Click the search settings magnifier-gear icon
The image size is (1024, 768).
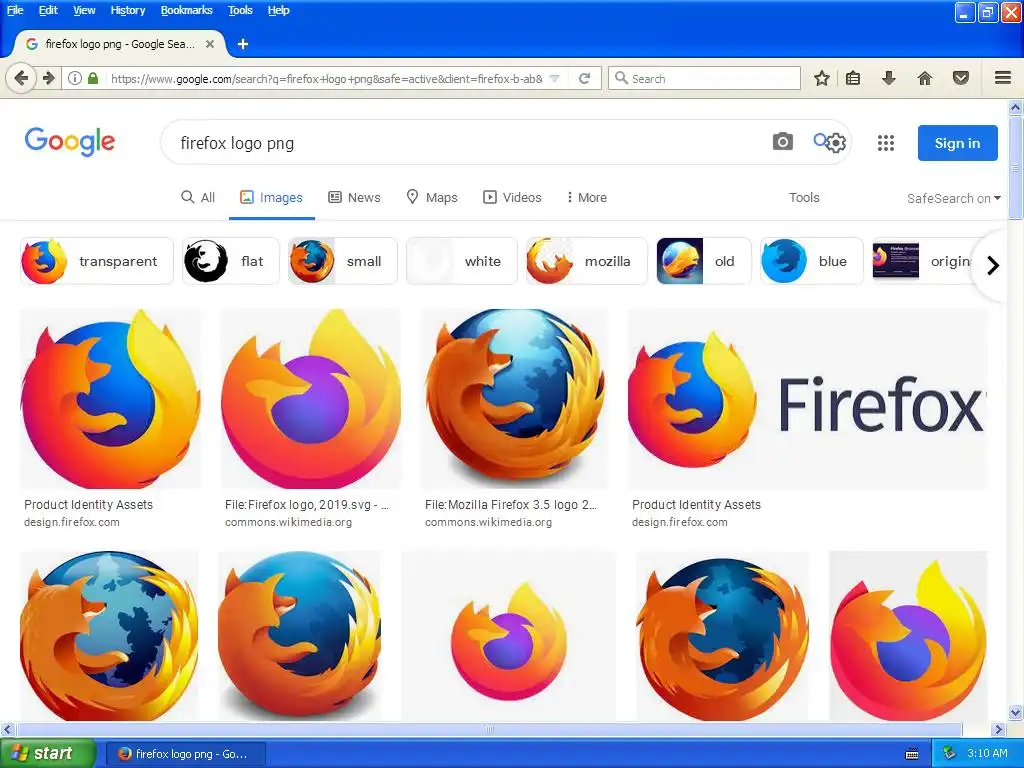tap(829, 142)
